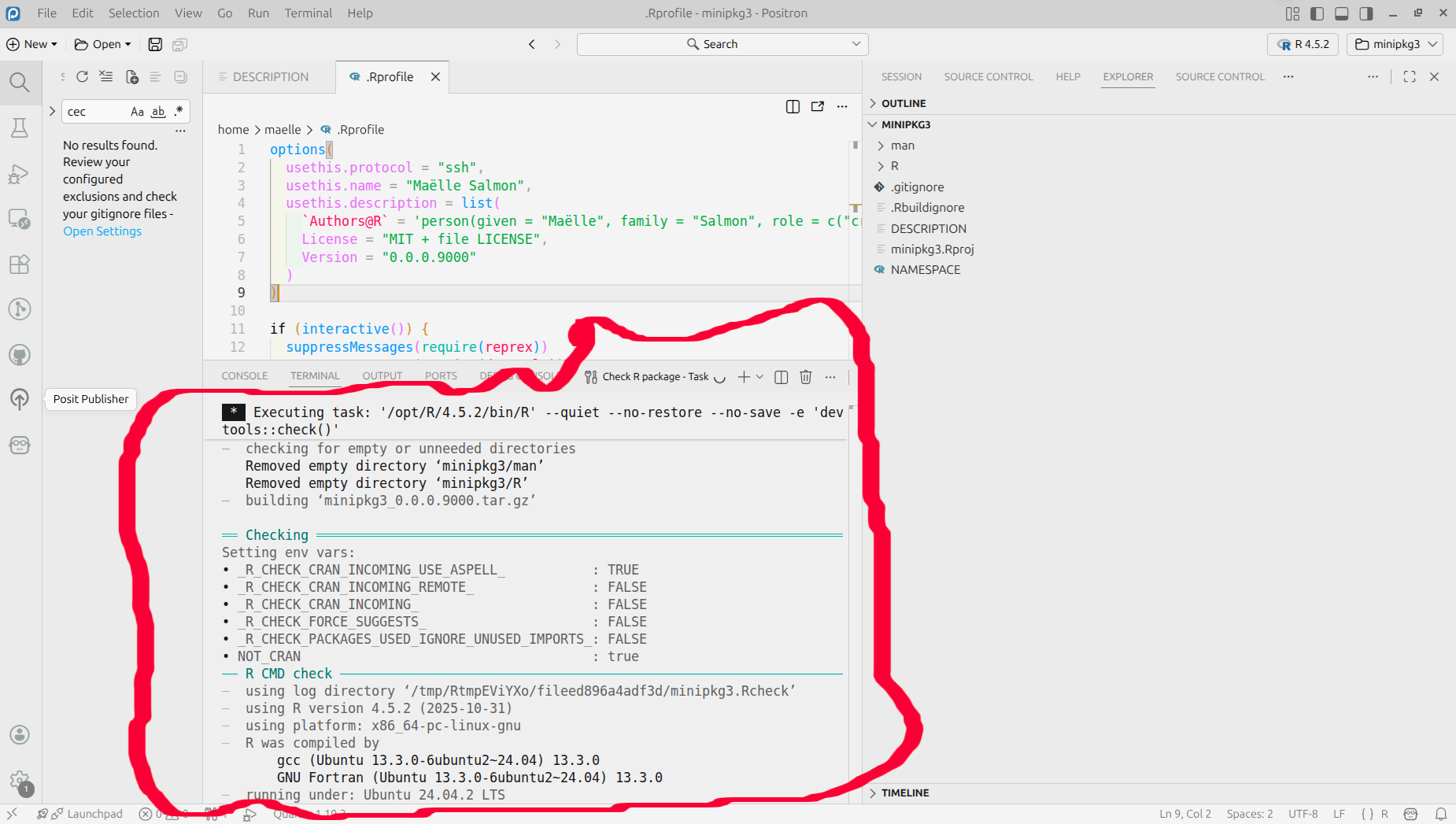Toggle Match Case in search
Screen dimensions: 1456x824
[x=137, y=112]
